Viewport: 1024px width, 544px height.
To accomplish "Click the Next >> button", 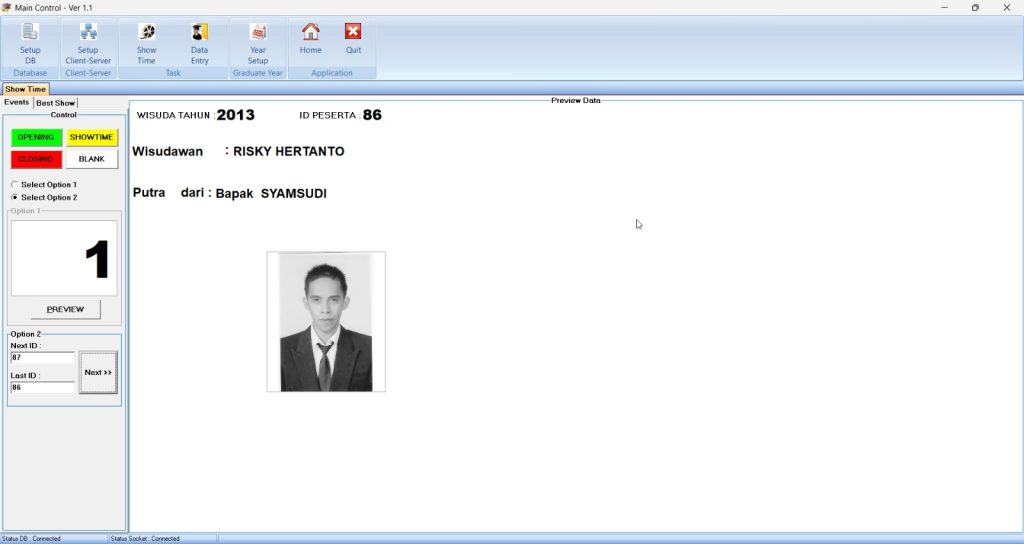I will (x=98, y=372).
